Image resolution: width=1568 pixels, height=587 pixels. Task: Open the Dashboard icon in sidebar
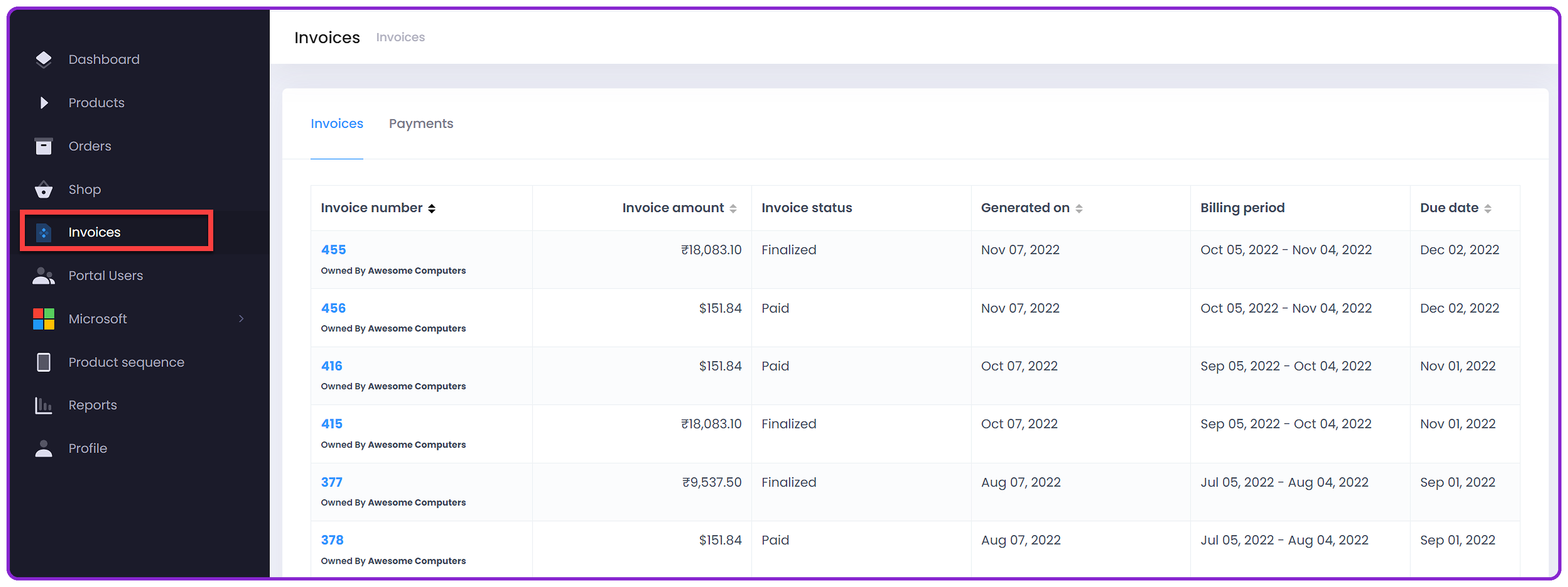pyautogui.click(x=43, y=60)
